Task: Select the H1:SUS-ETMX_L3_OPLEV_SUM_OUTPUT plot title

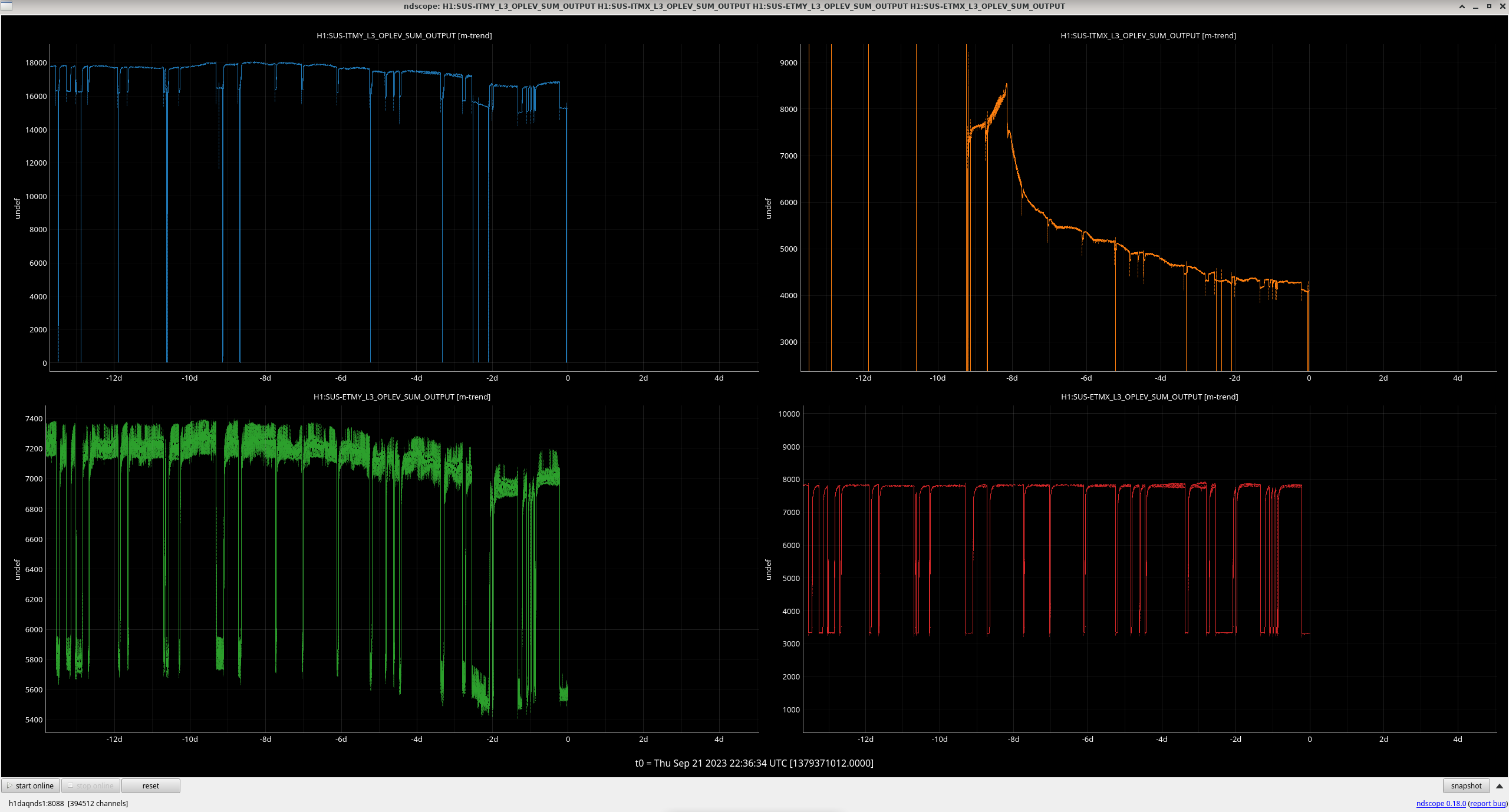Action: pyautogui.click(x=1149, y=397)
